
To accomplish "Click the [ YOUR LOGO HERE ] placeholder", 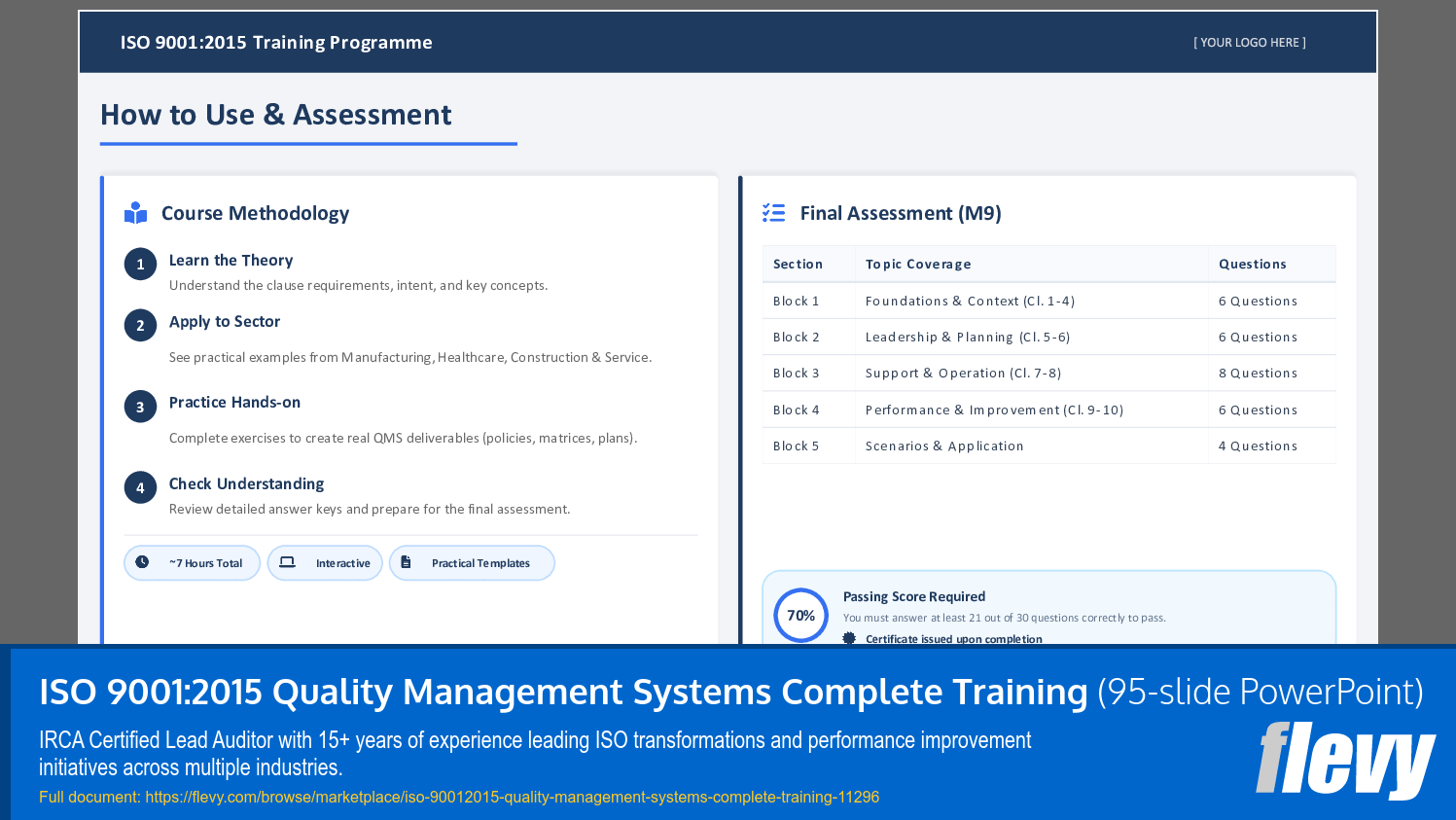I will (1249, 42).
